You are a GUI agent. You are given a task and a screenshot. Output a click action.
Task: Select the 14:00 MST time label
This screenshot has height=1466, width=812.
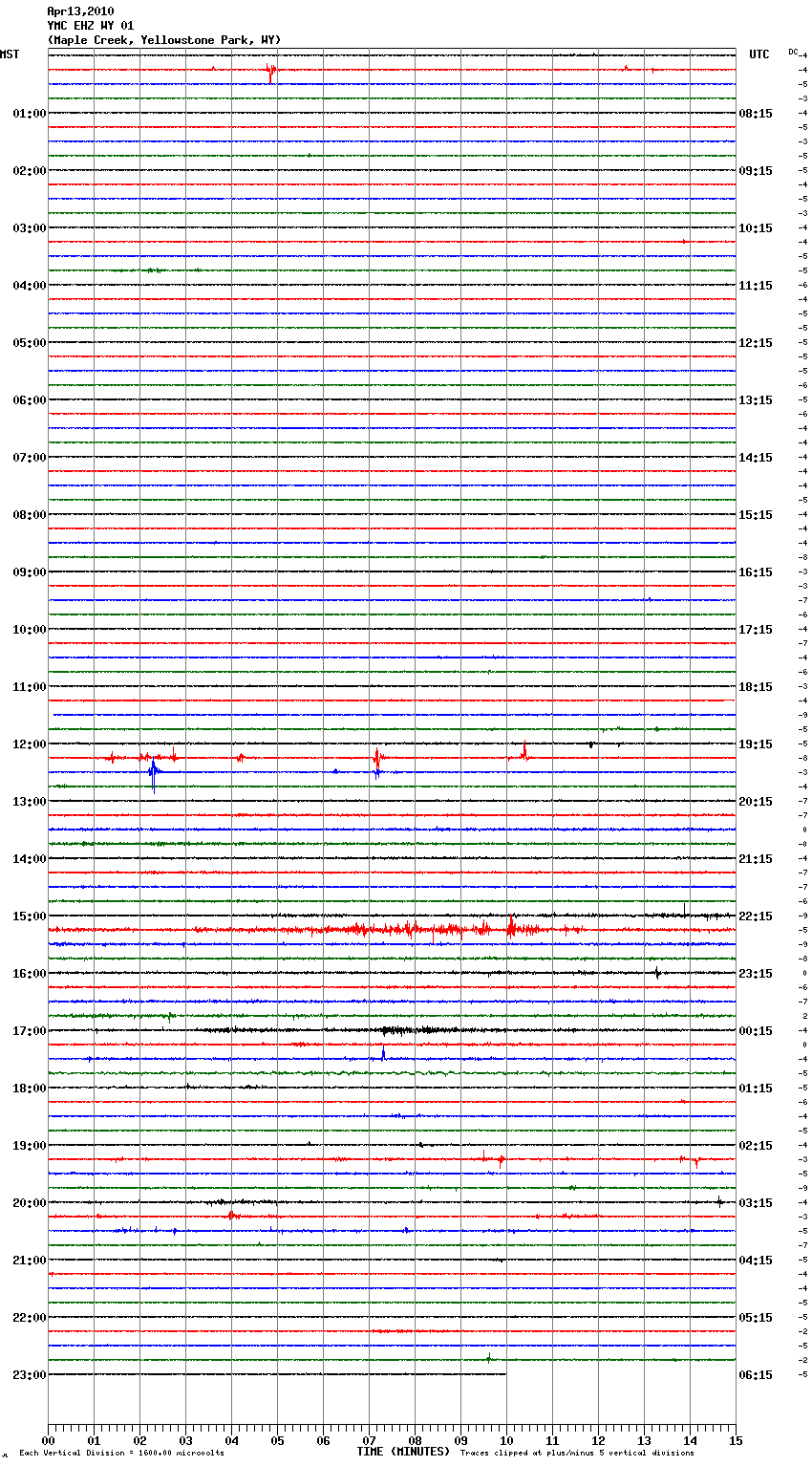(x=30, y=859)
